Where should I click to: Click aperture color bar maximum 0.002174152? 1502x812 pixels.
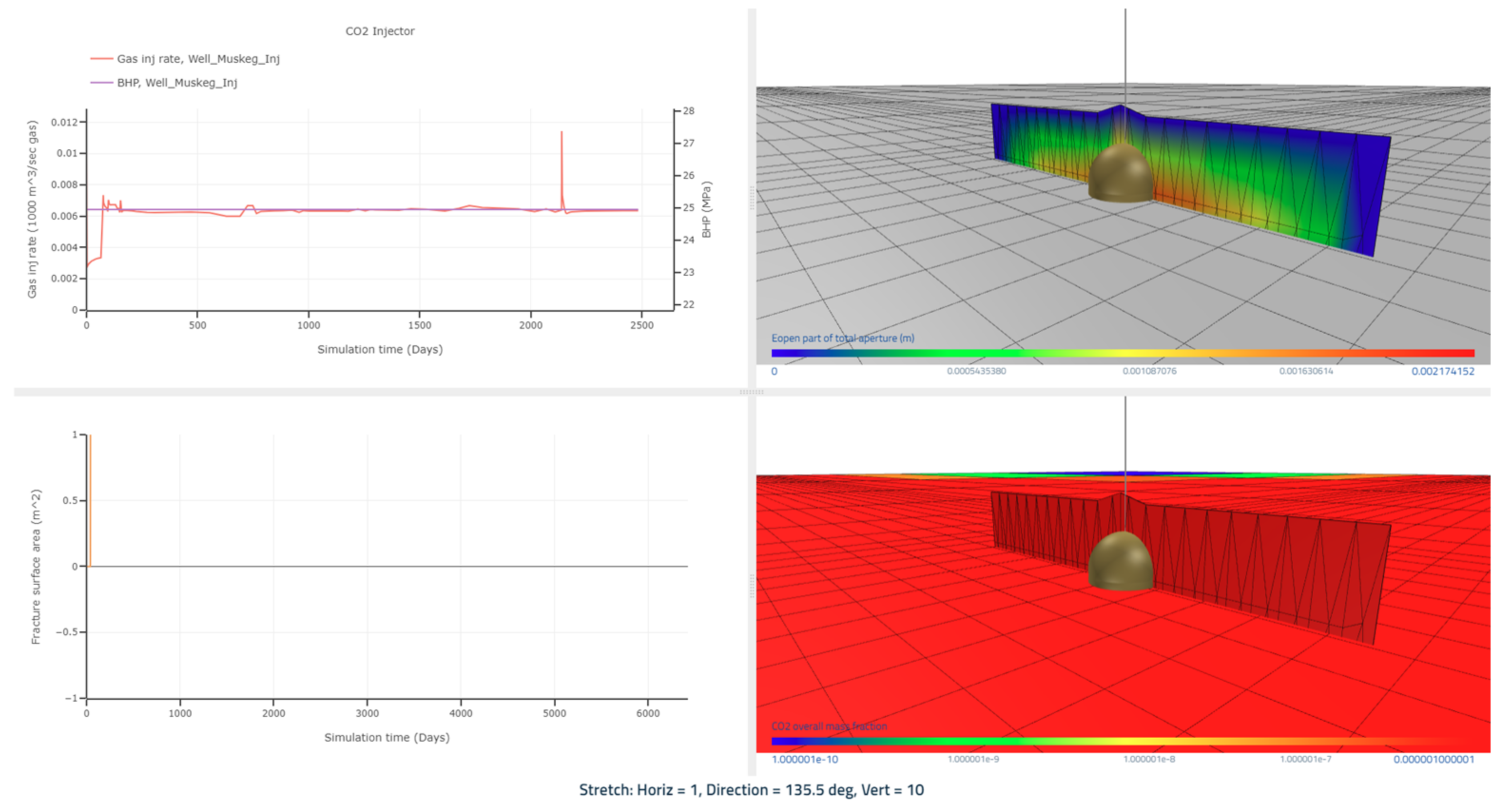tap(1442, 371)
